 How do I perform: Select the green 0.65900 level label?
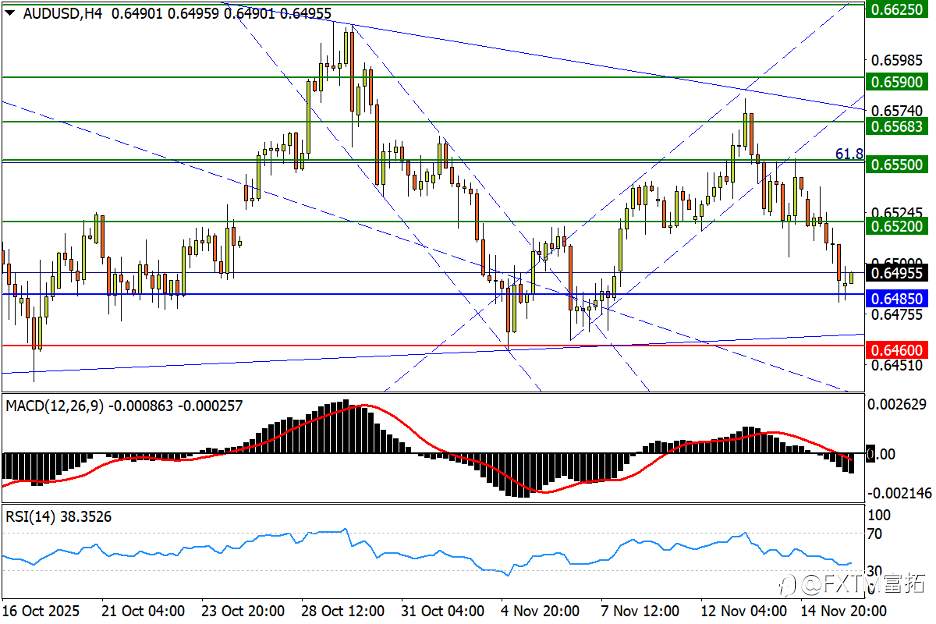click(897, 82)
